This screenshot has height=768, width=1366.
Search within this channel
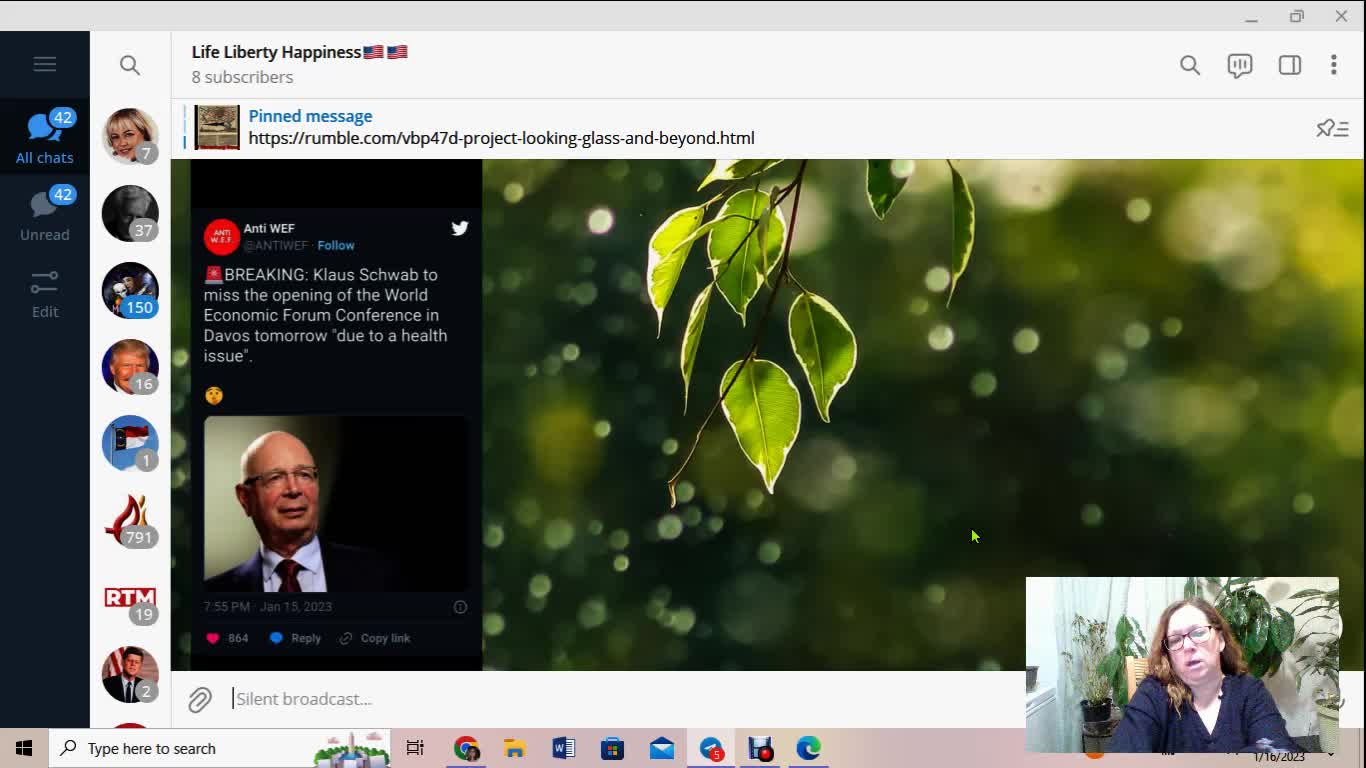pos(1189,65)
